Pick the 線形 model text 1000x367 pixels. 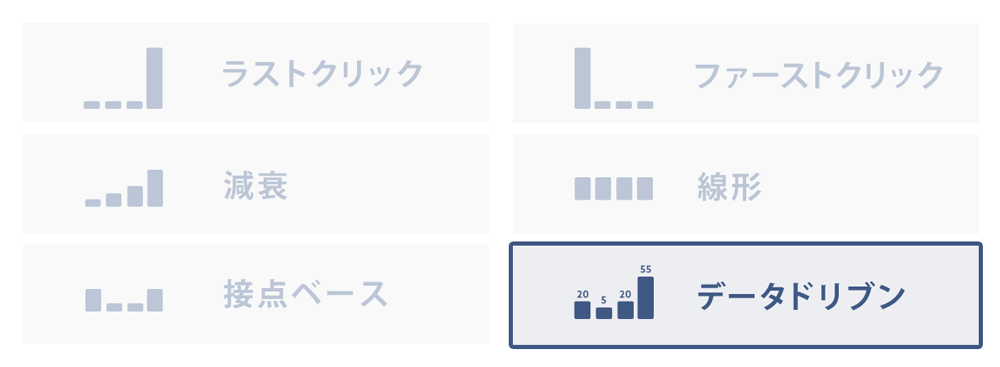[x=729, y=187]
